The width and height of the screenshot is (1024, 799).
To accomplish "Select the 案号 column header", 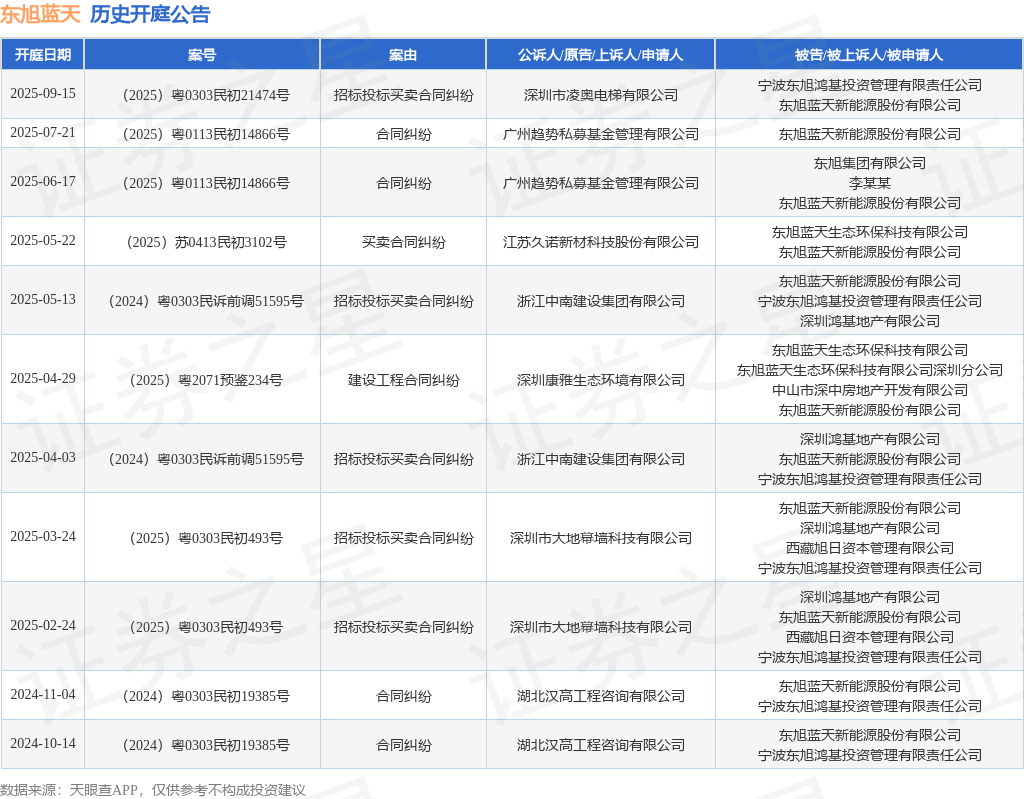I will 202,55.
